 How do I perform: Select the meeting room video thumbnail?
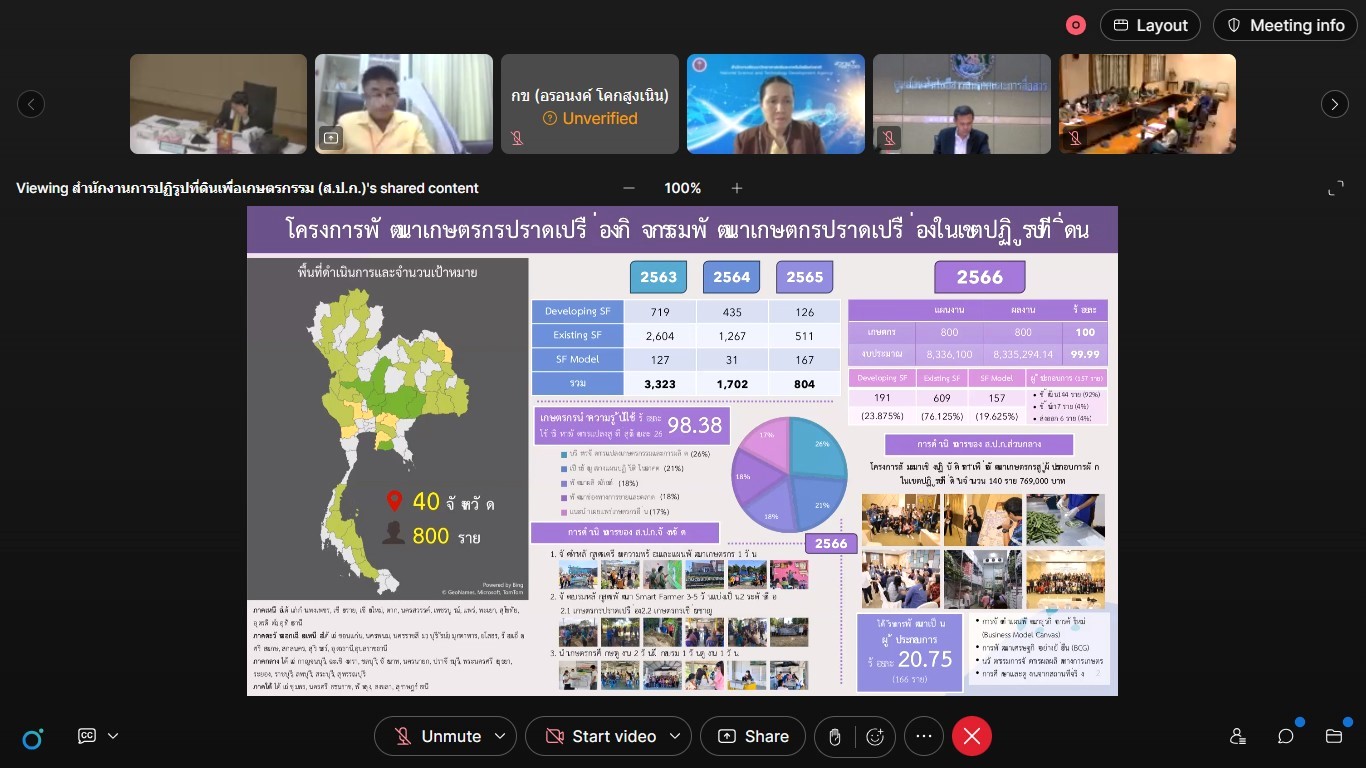point(1148,104)
